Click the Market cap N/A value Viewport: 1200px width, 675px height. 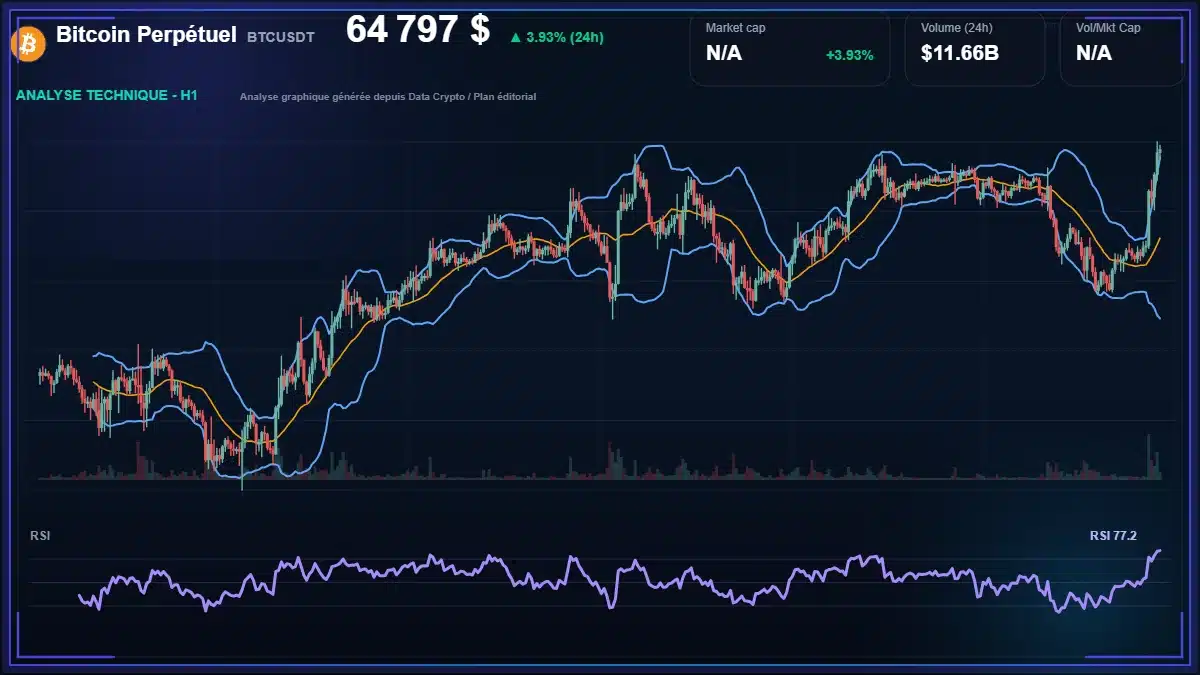[724, 54]
